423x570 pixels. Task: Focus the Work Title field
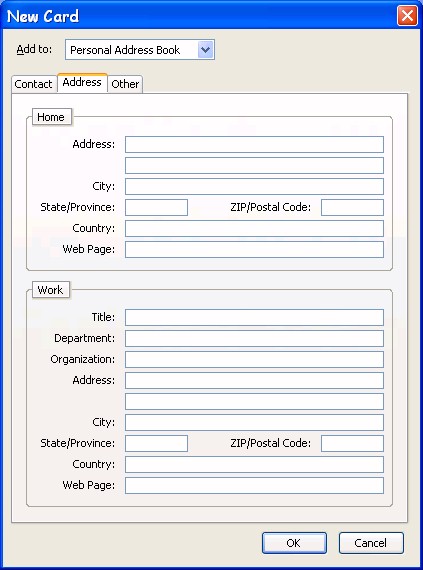(x=254, y=317)
